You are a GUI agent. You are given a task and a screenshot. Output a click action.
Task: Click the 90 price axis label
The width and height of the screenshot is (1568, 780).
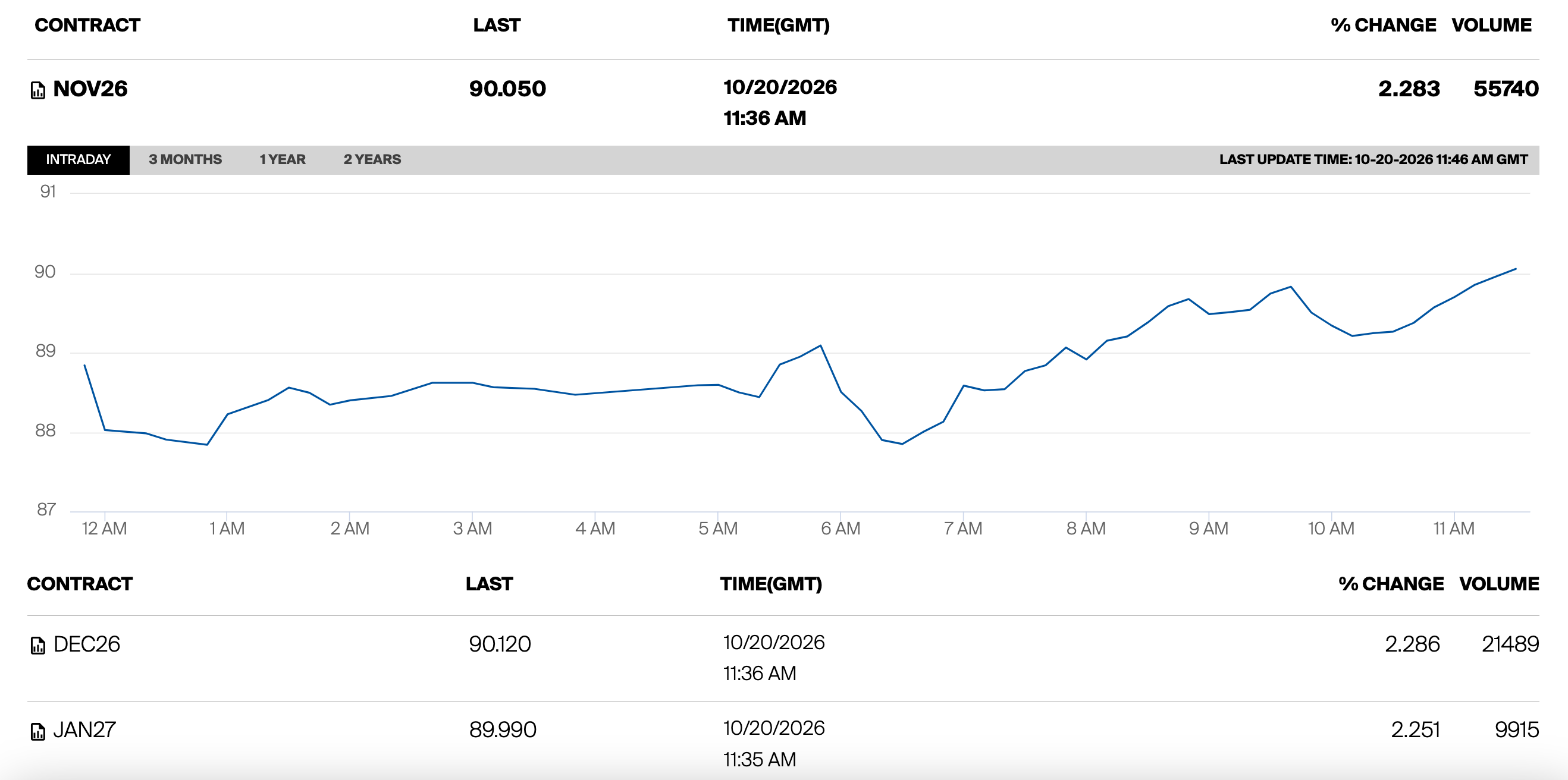[45, 271]
